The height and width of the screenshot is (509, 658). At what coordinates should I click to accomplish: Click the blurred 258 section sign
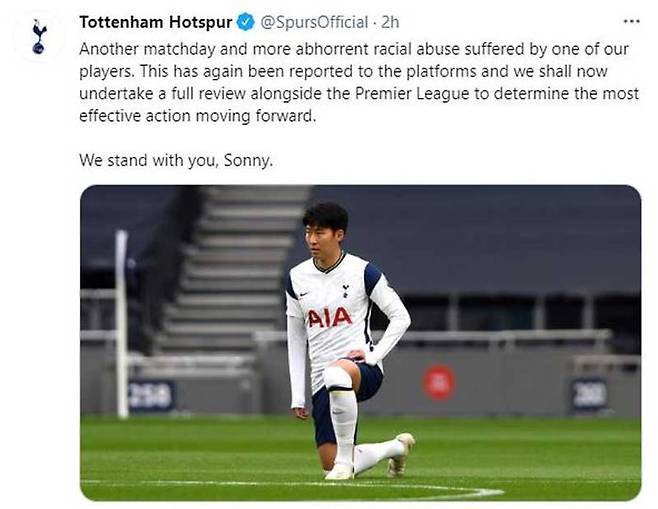pos(151,396)
